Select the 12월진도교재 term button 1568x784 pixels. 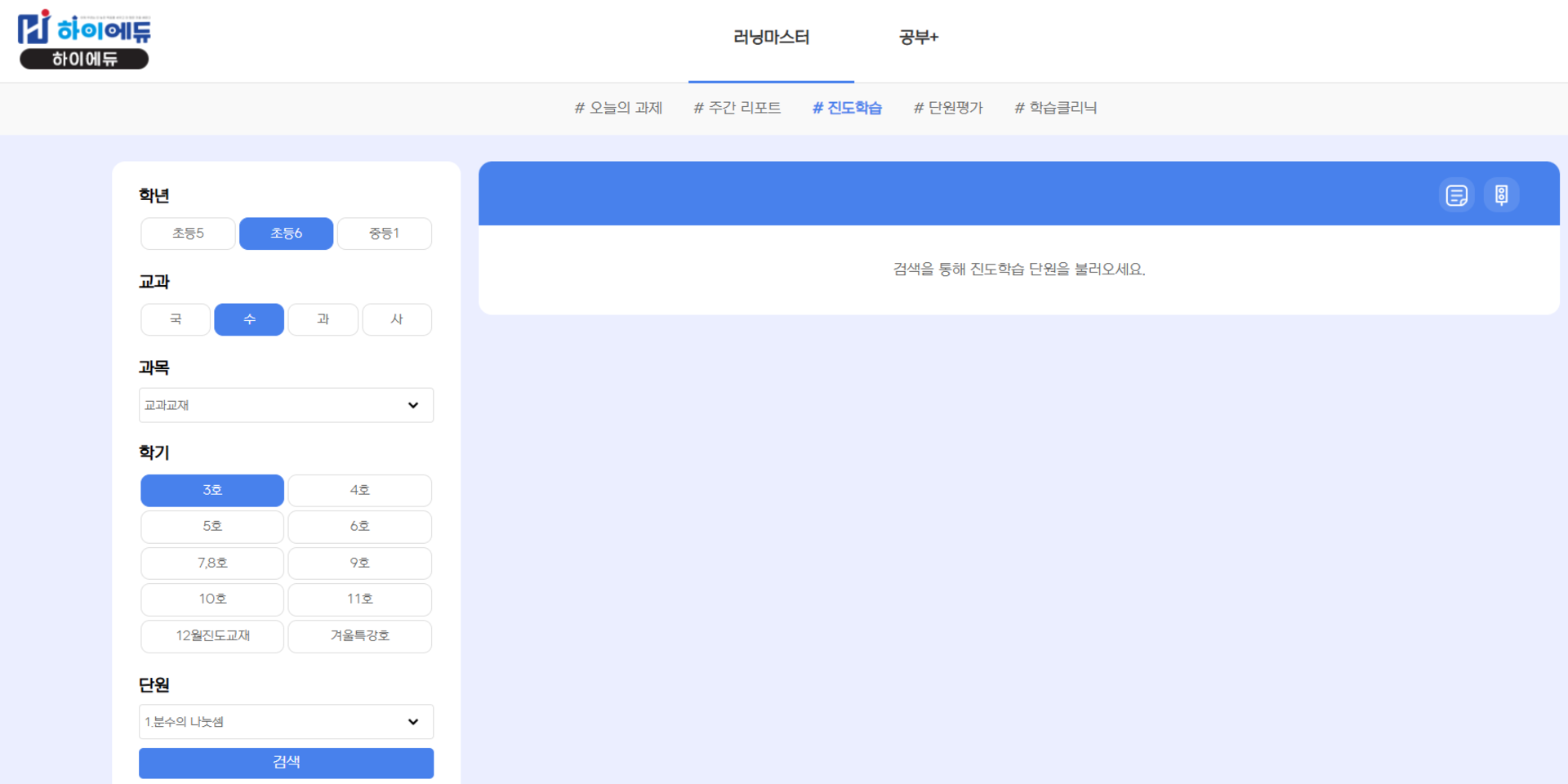212,636
